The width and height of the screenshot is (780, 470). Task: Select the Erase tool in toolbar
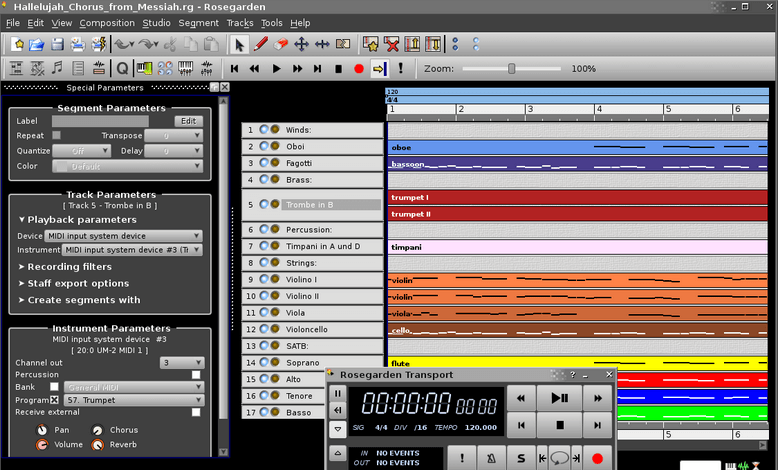[x=281, y=44]
